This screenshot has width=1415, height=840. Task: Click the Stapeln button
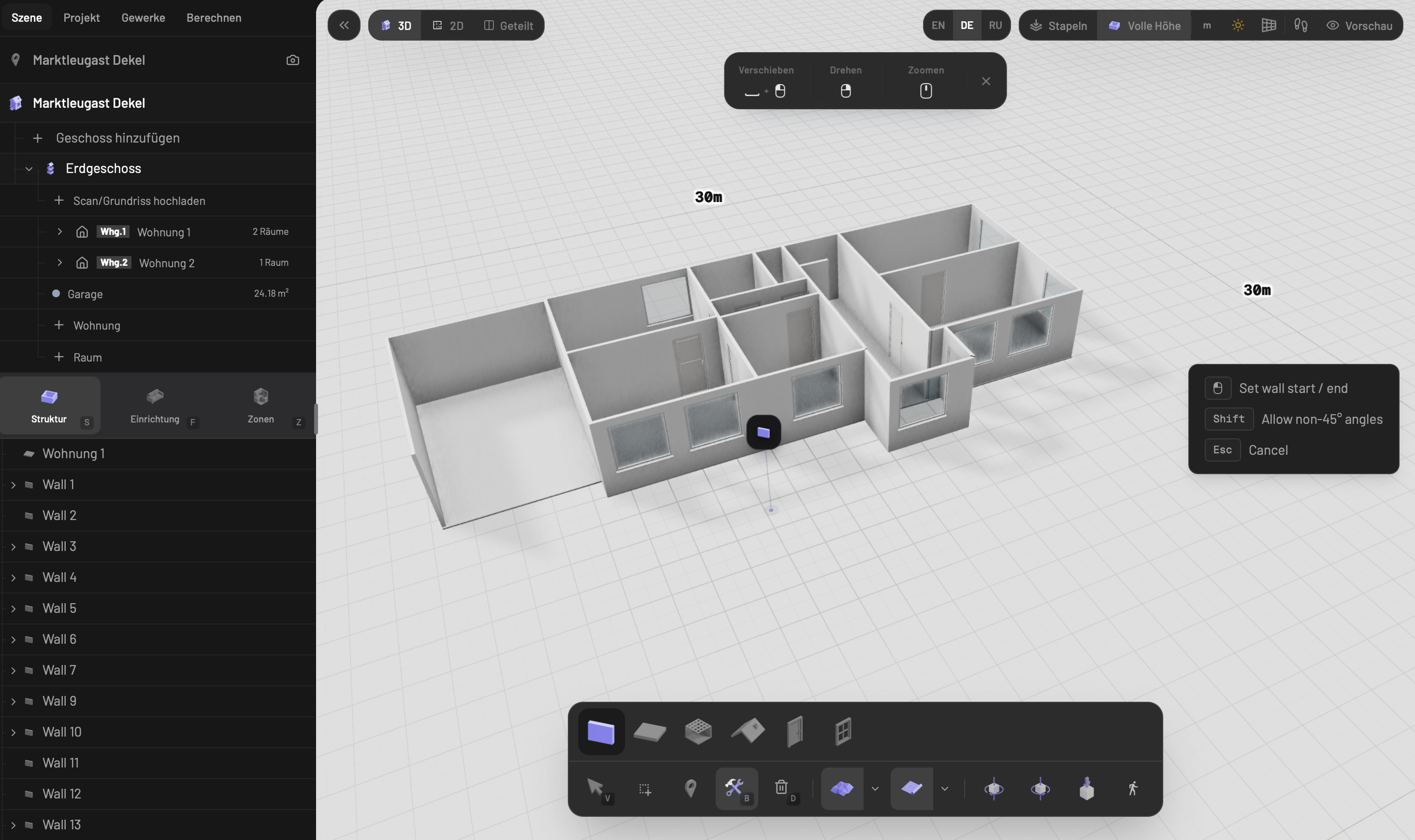point(1058,26)
